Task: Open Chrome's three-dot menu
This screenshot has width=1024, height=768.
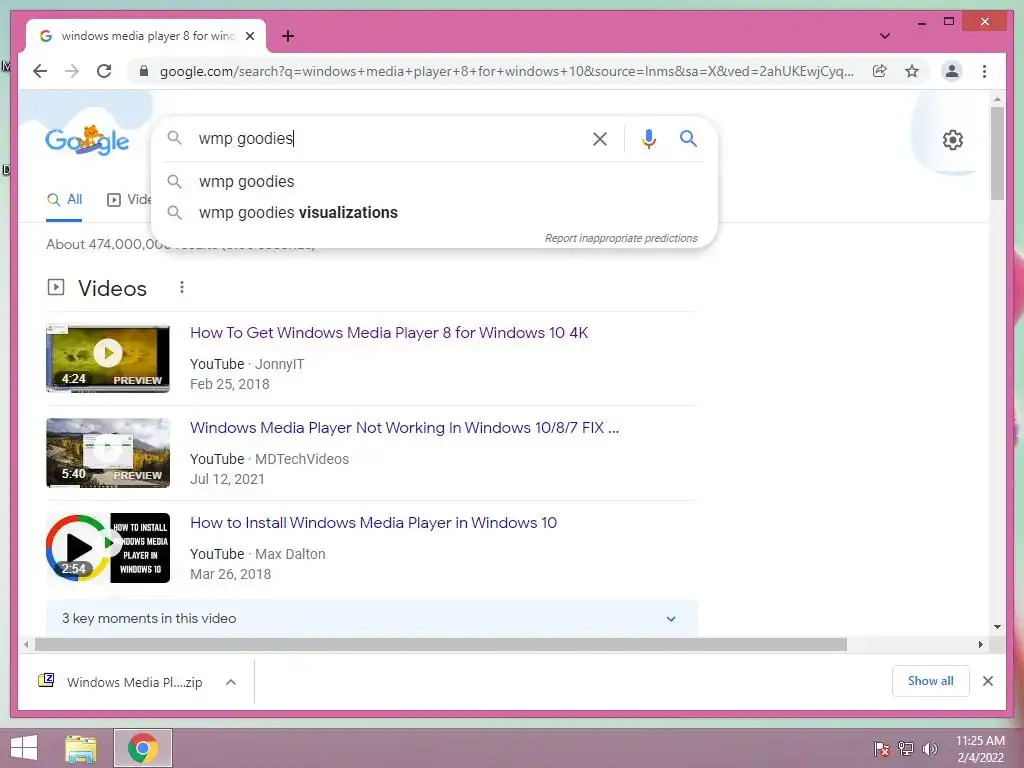Action: 984,71
